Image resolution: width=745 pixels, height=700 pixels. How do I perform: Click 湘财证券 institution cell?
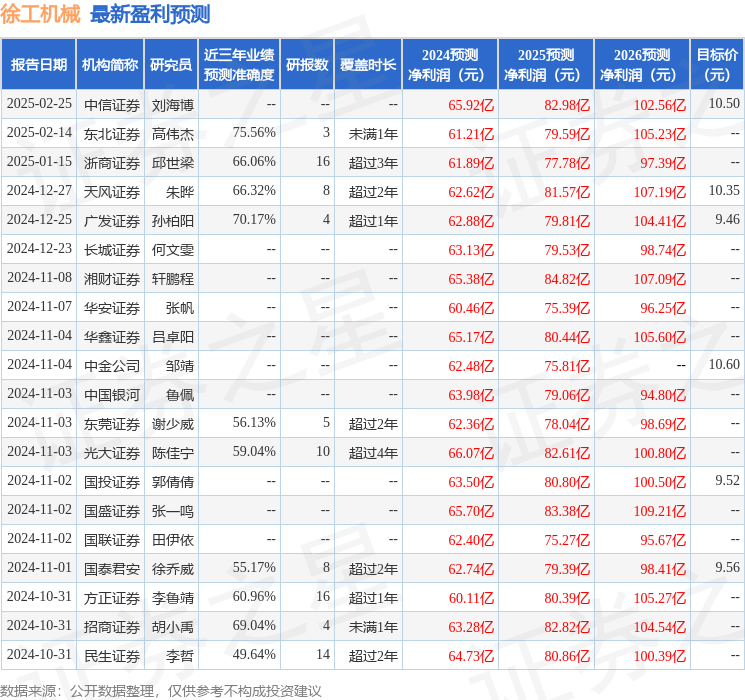112,279
